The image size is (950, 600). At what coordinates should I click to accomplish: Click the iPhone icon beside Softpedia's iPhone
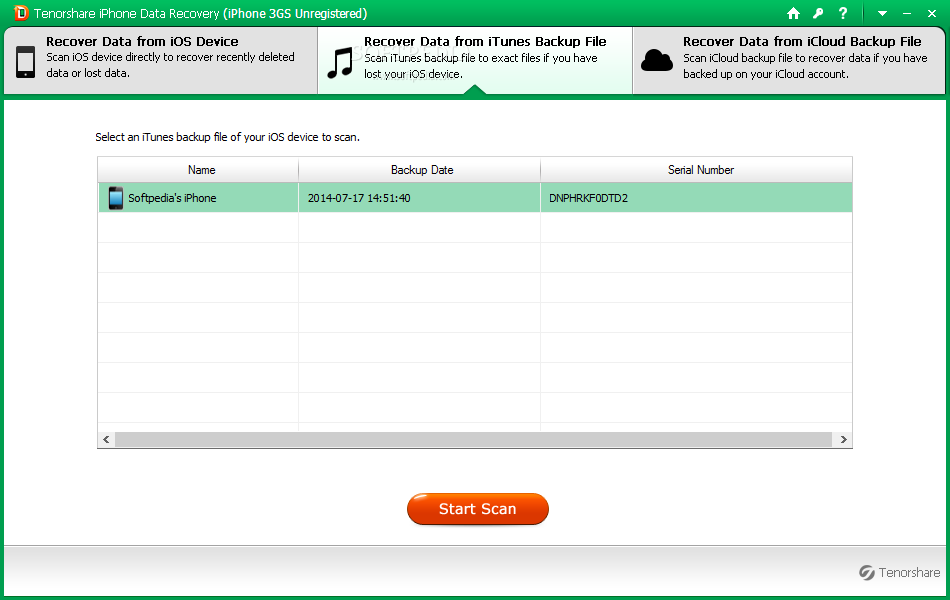[x=116, y=198]
